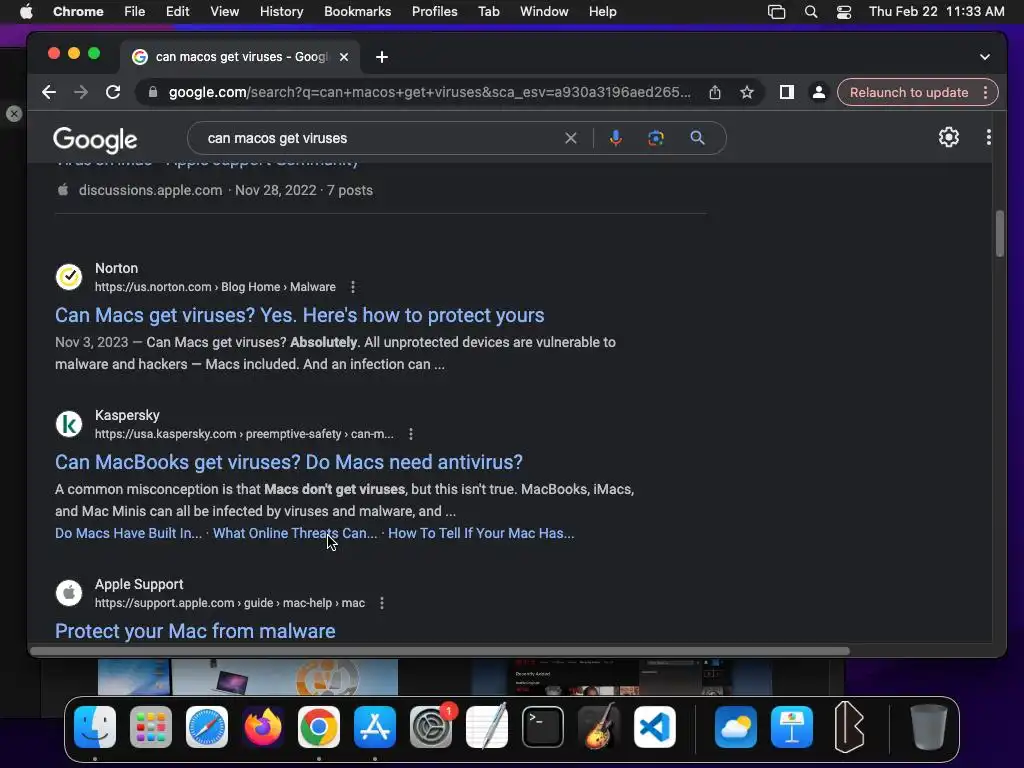Click the Kaspersky favicon
Screen dimensions: 1024x768
coord(69,424)
